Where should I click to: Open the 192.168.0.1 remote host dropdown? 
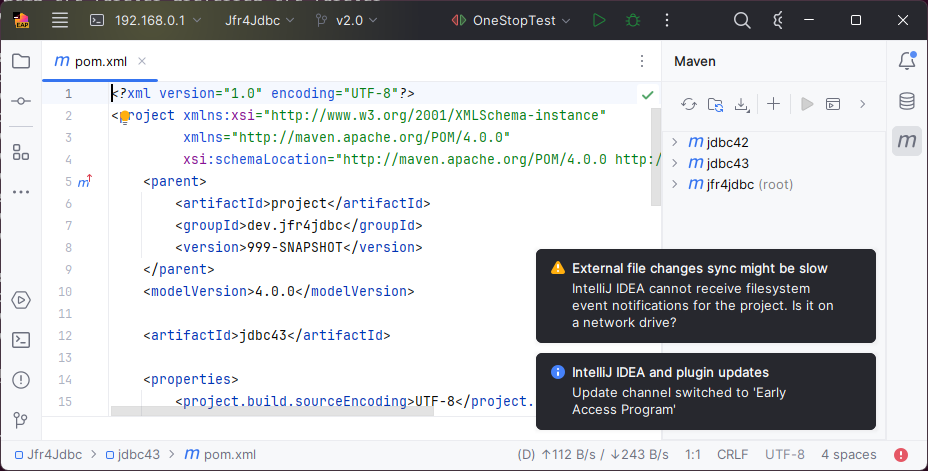point(145,20)
